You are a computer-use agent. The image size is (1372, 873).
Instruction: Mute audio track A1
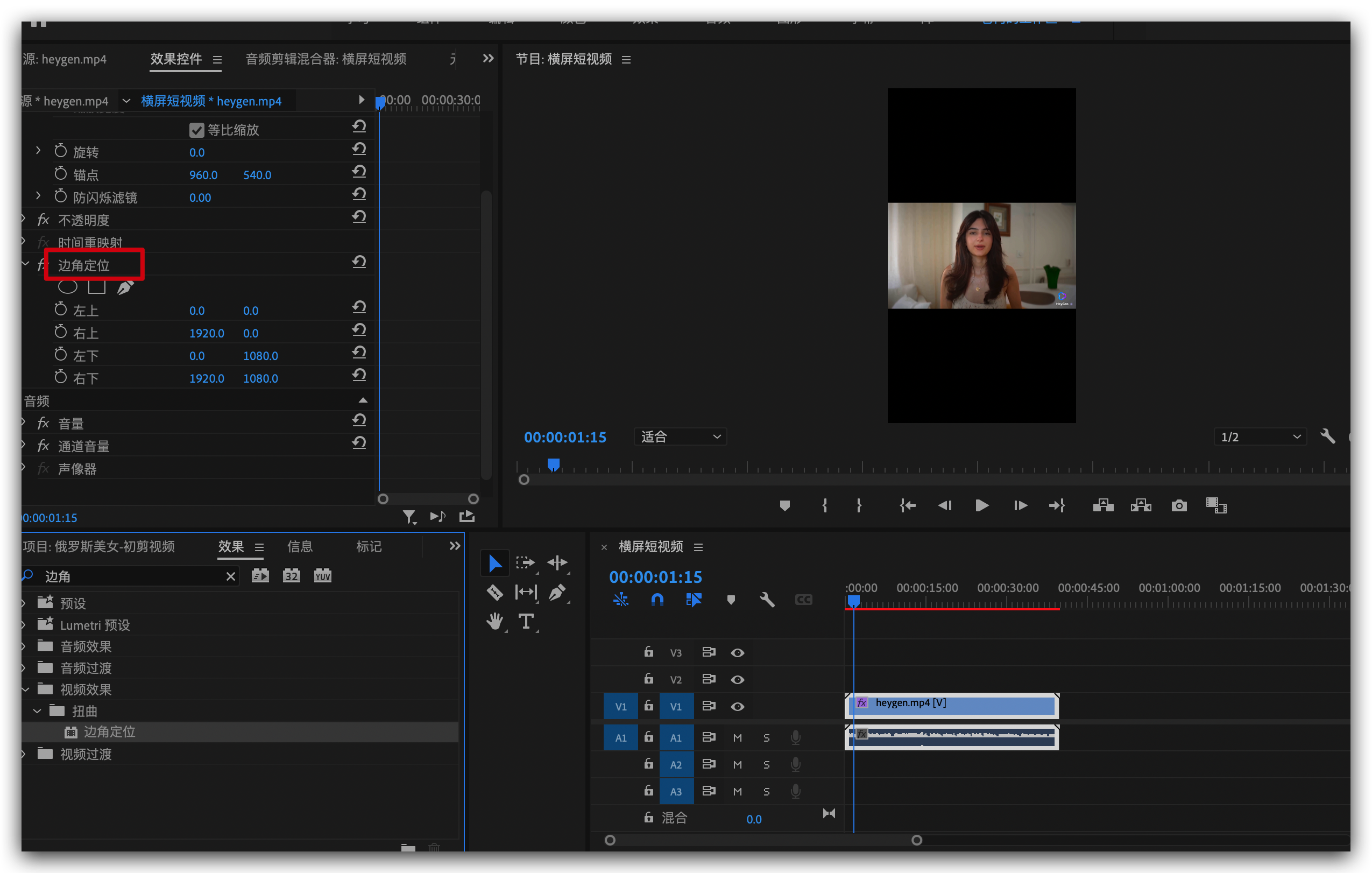[x=737, y=738]
